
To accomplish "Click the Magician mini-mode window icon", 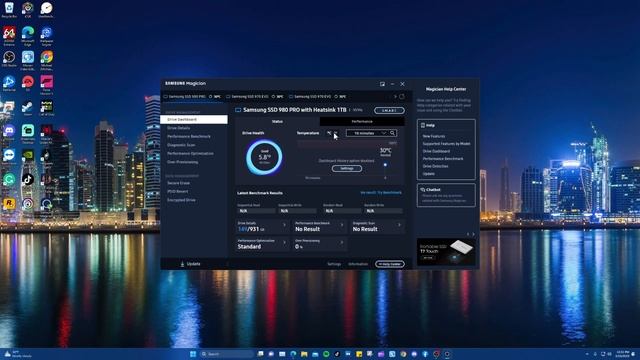I will [382, 84].
